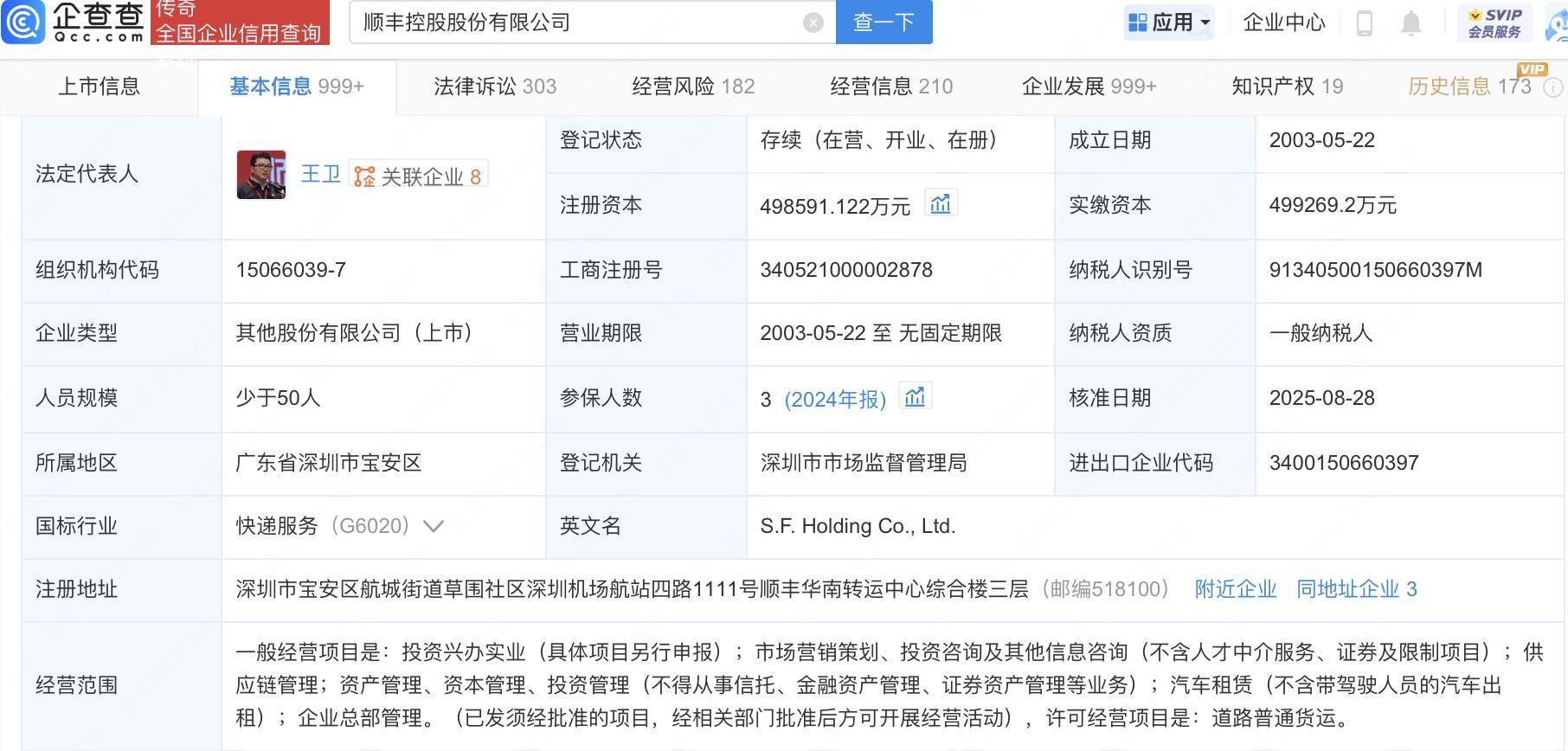Clear the search box with X icon
This screenshot has width=1568, height=751.
(813, 22)
